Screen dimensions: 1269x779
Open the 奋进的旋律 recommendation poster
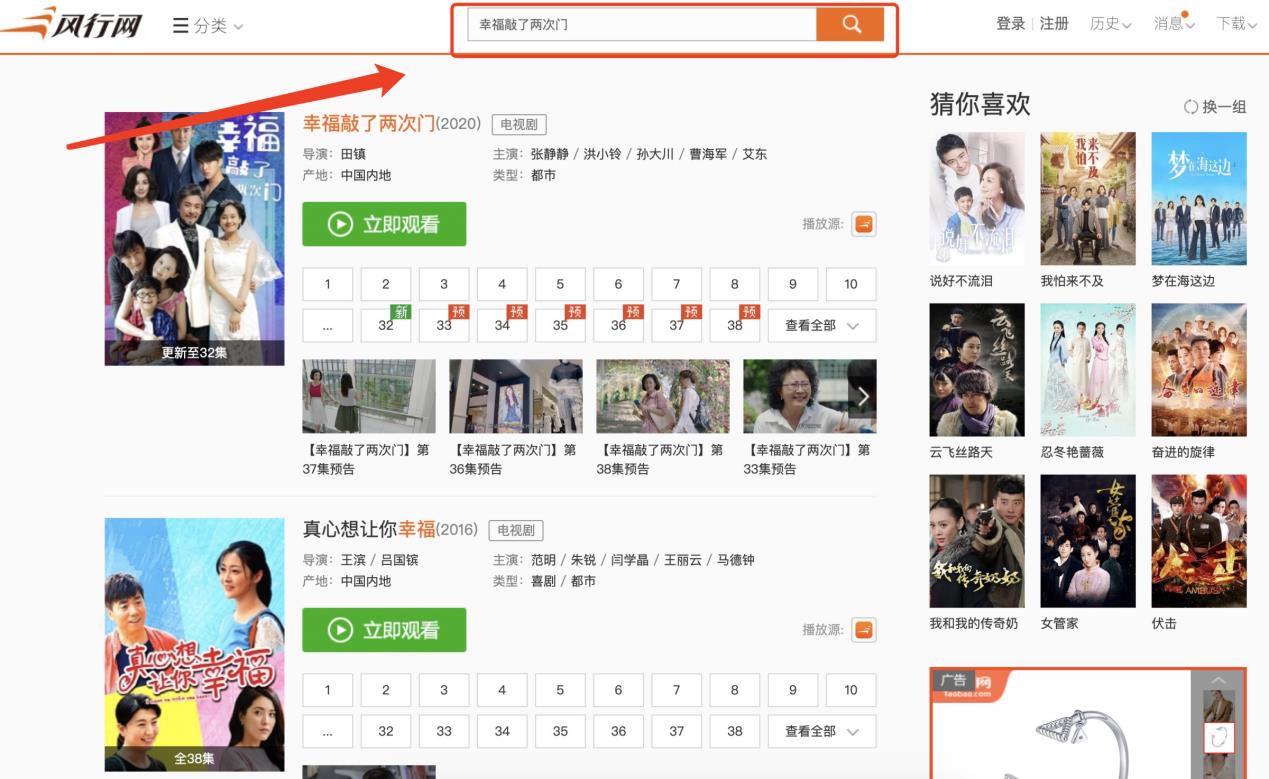[x=1199, y=370]
